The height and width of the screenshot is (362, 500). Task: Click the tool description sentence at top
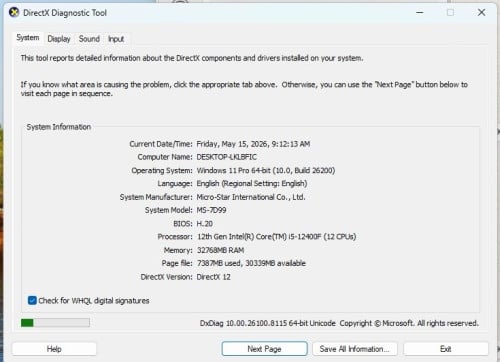192,58
